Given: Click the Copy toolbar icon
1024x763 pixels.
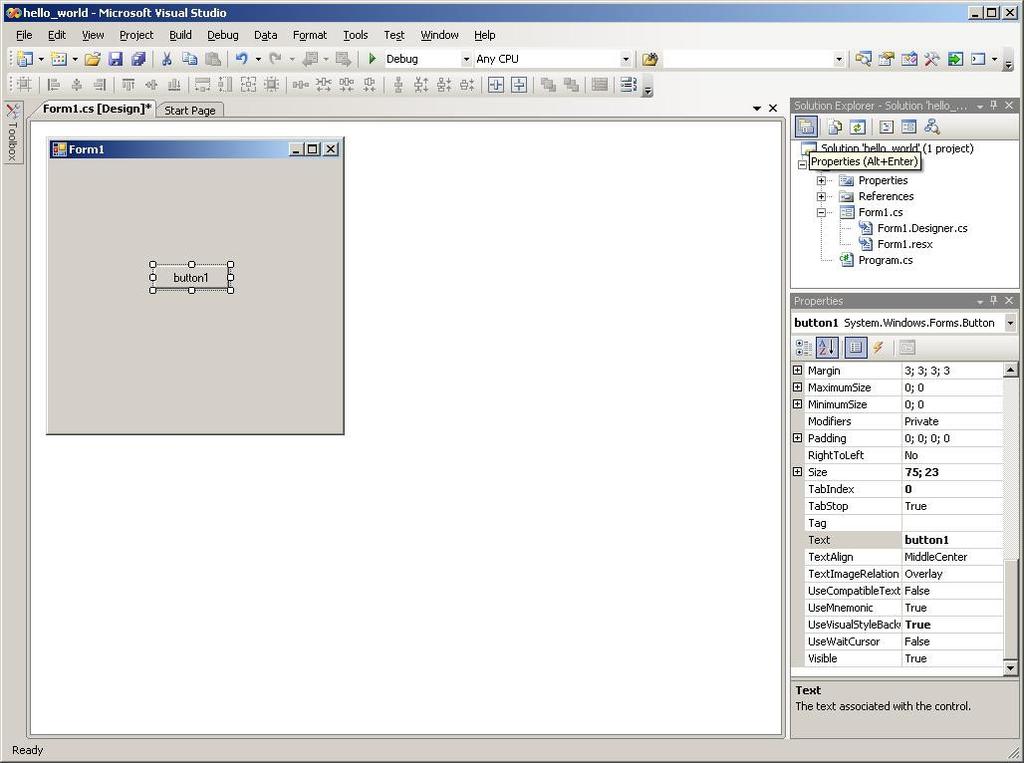Looking at the screenshot, I should 189,59.
